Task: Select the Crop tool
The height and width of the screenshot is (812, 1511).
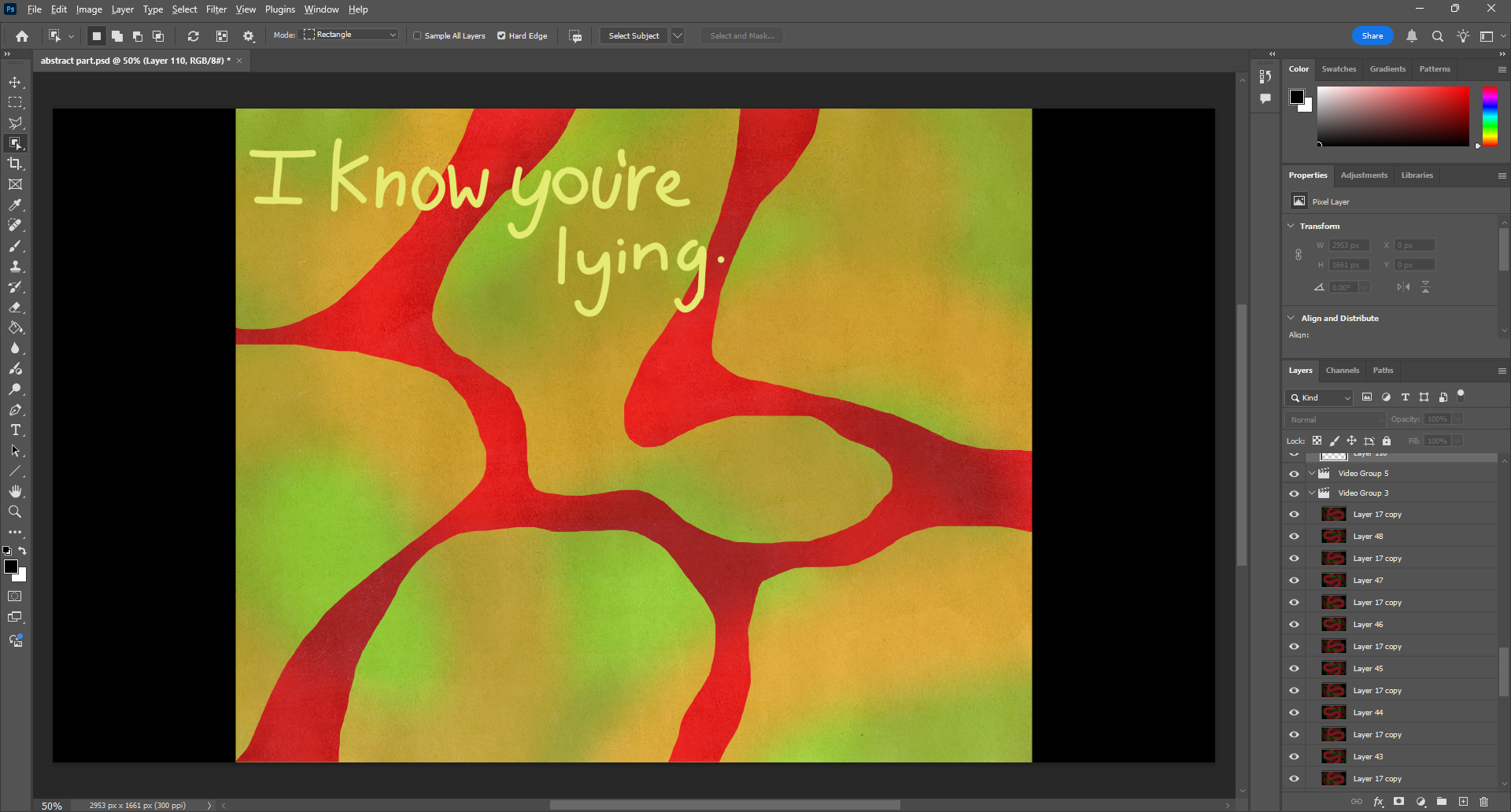Action: [x=15, y=164]
